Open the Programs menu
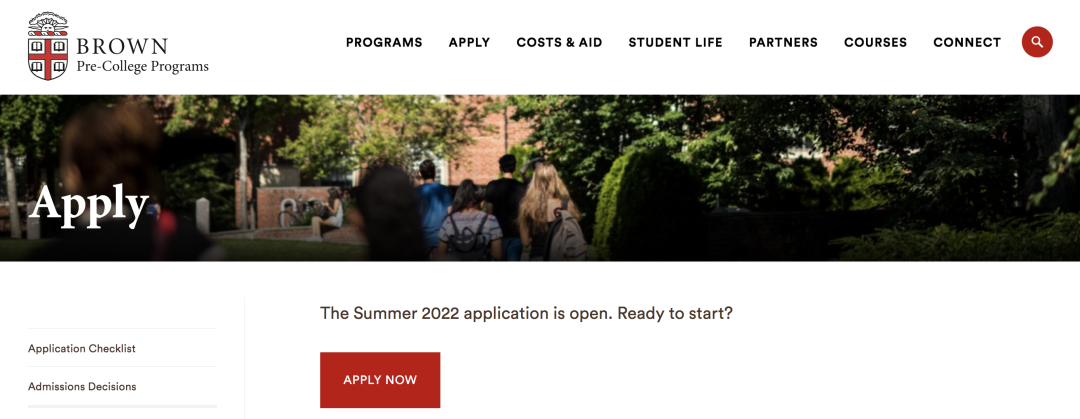The width and height of the screenshot is (1080, 419). click(384, 43)
